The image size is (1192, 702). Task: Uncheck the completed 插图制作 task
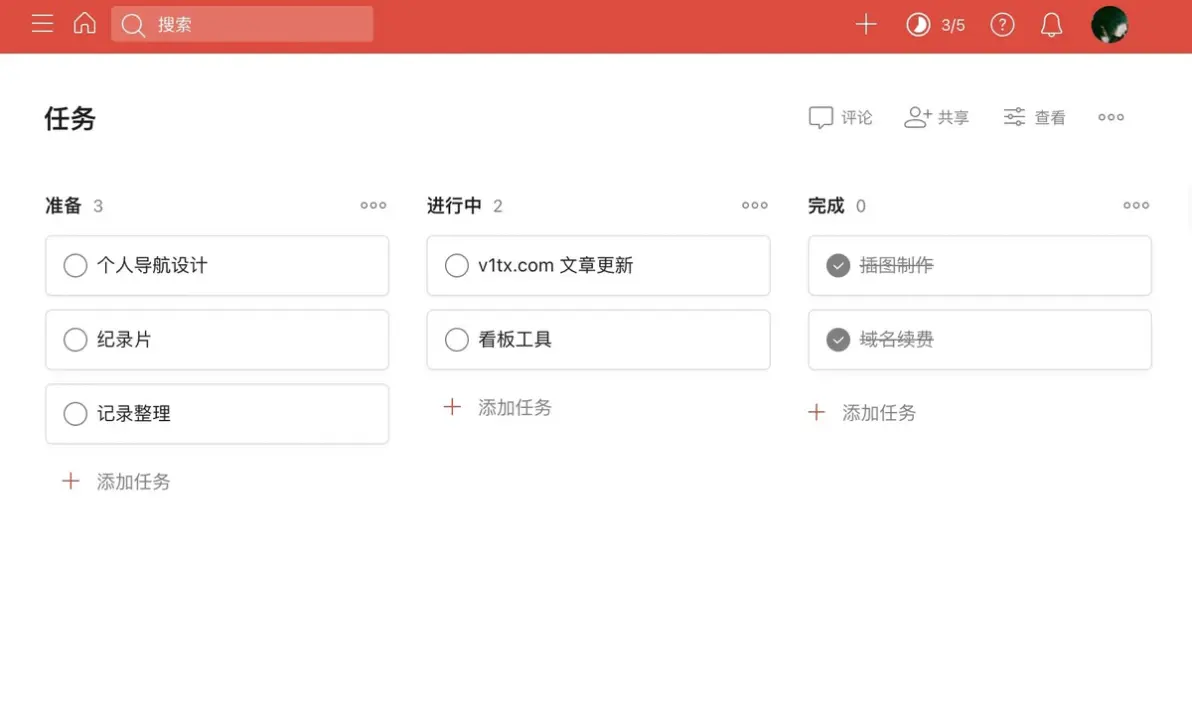click(838, 265)
